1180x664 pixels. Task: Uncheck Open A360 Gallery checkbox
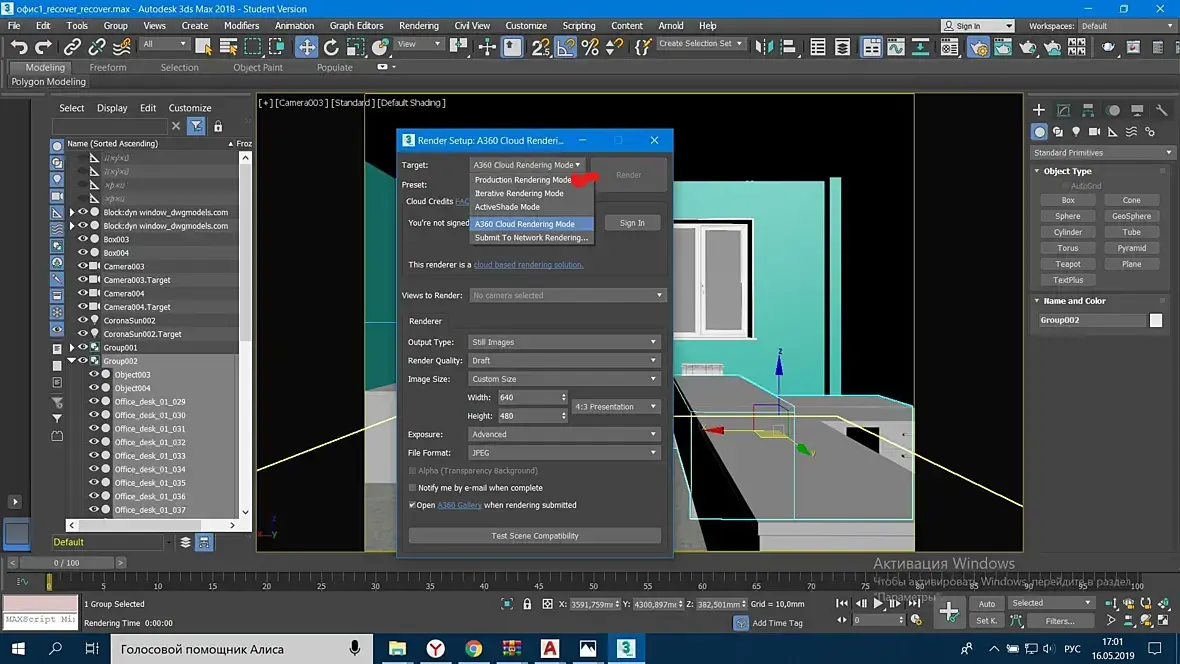click(412, 505)
